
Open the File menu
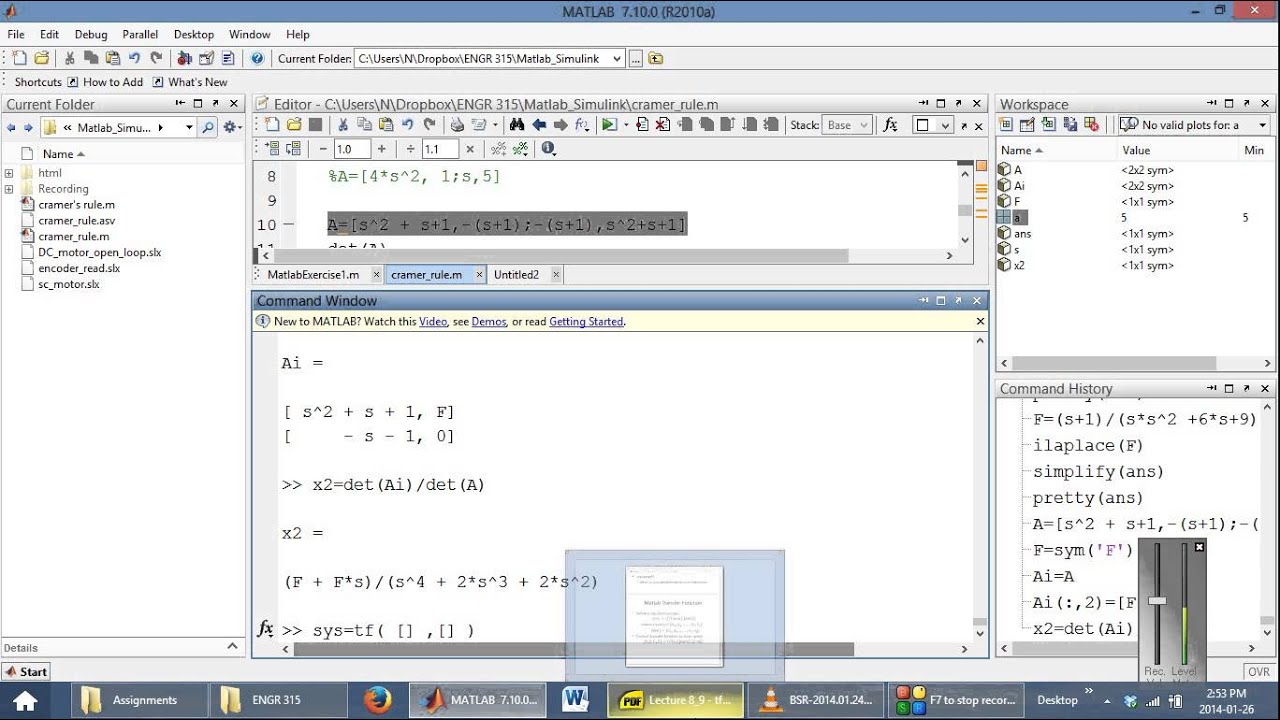tap(16, 34)
